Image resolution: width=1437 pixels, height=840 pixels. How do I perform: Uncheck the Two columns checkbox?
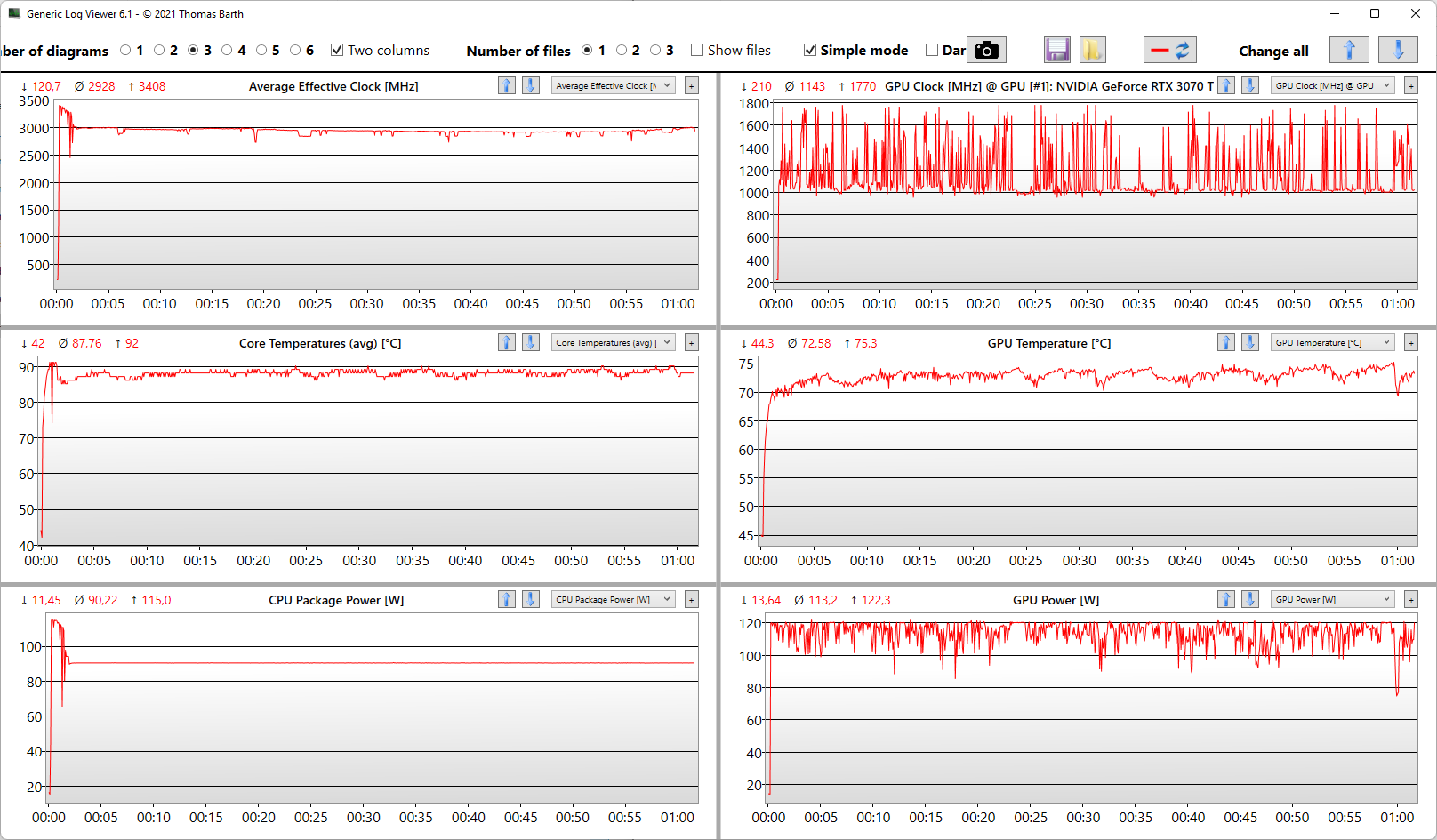pyautogui.click(x=337, y=50)
